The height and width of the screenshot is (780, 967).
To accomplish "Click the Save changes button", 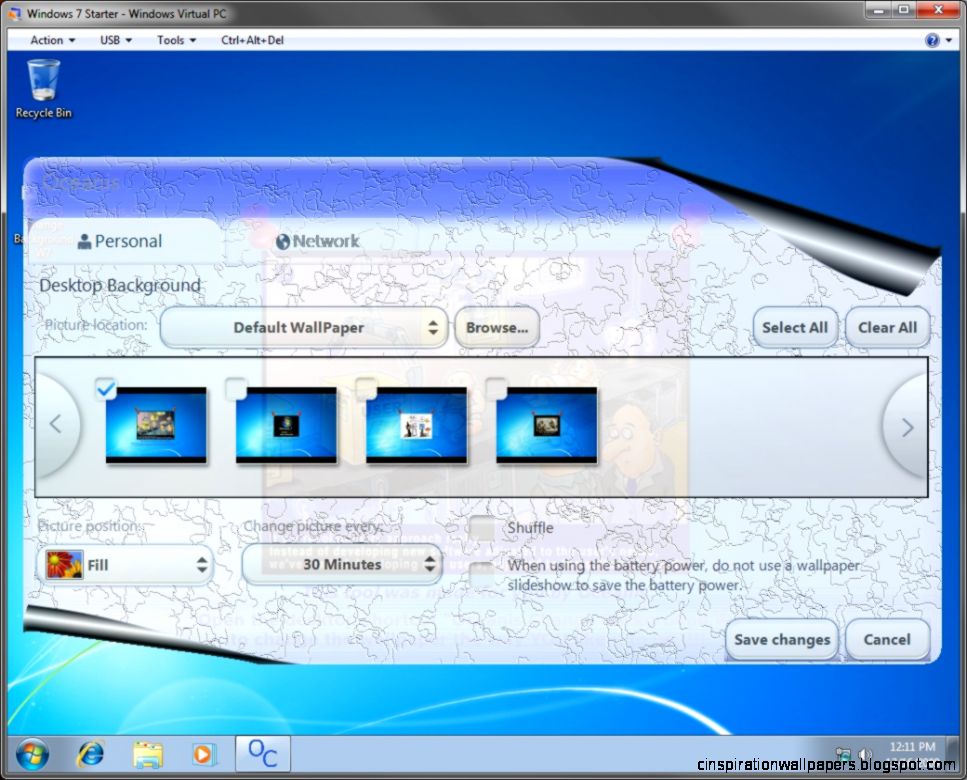I will click(781, 639).
